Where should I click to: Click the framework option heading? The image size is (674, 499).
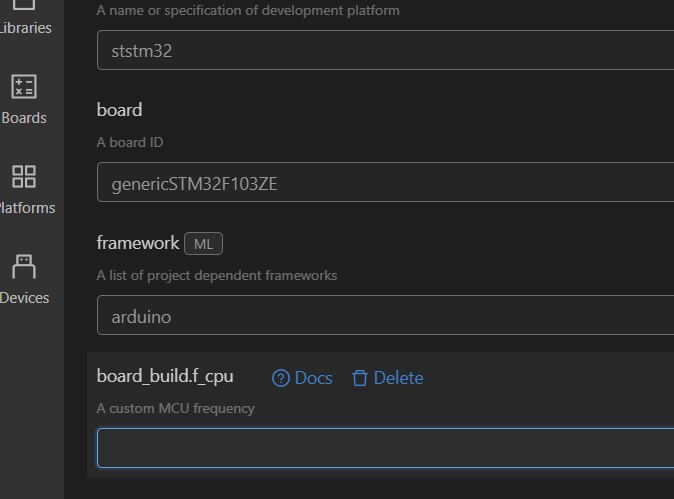coord(138,243)
